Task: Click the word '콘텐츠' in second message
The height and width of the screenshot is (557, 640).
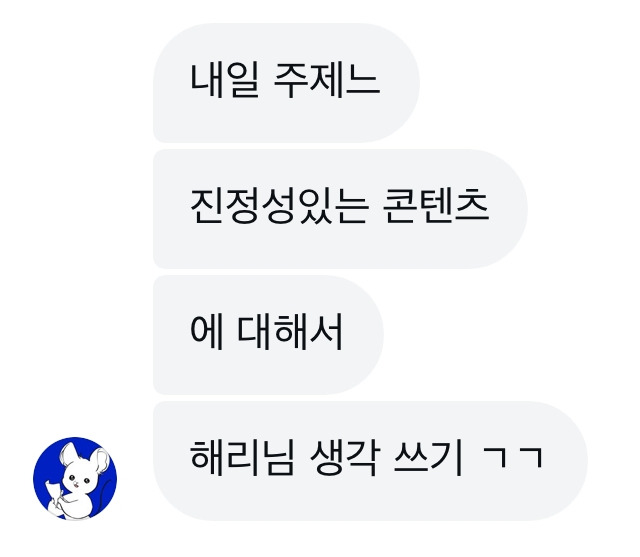Action: tap(436, 206)
